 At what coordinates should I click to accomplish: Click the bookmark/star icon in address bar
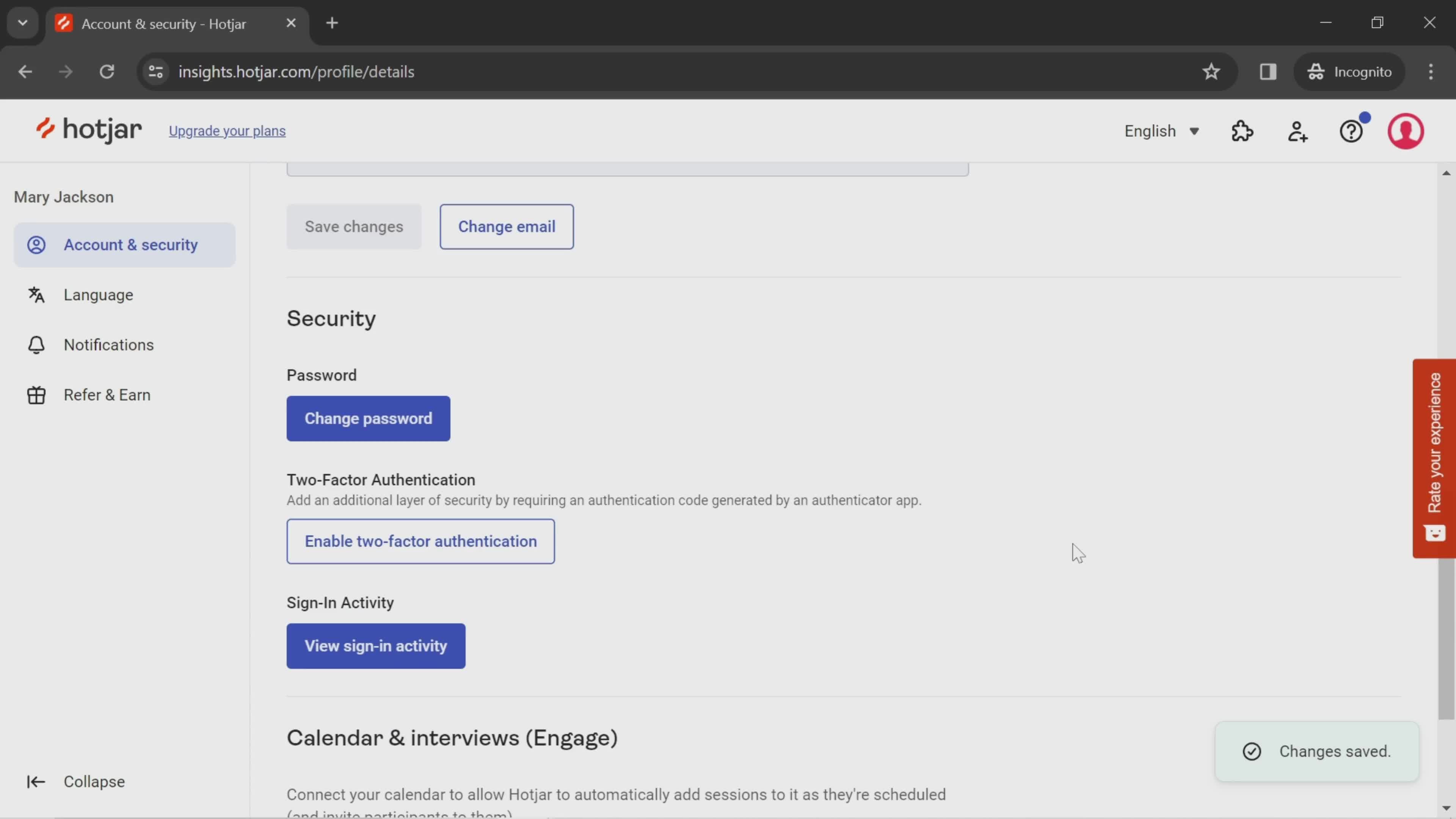click(x=1211, y=71)
